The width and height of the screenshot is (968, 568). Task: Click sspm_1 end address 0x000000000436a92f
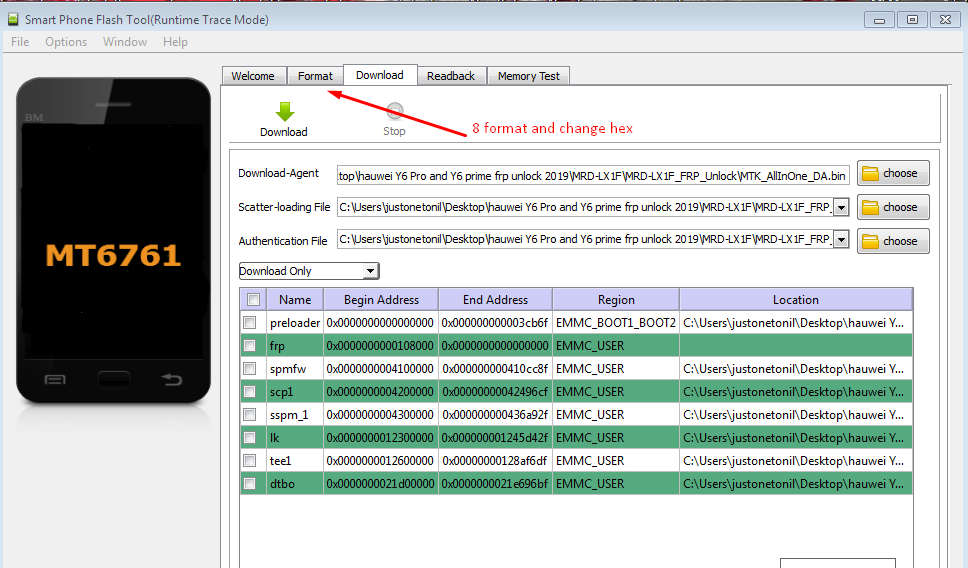tap(495, 415)
